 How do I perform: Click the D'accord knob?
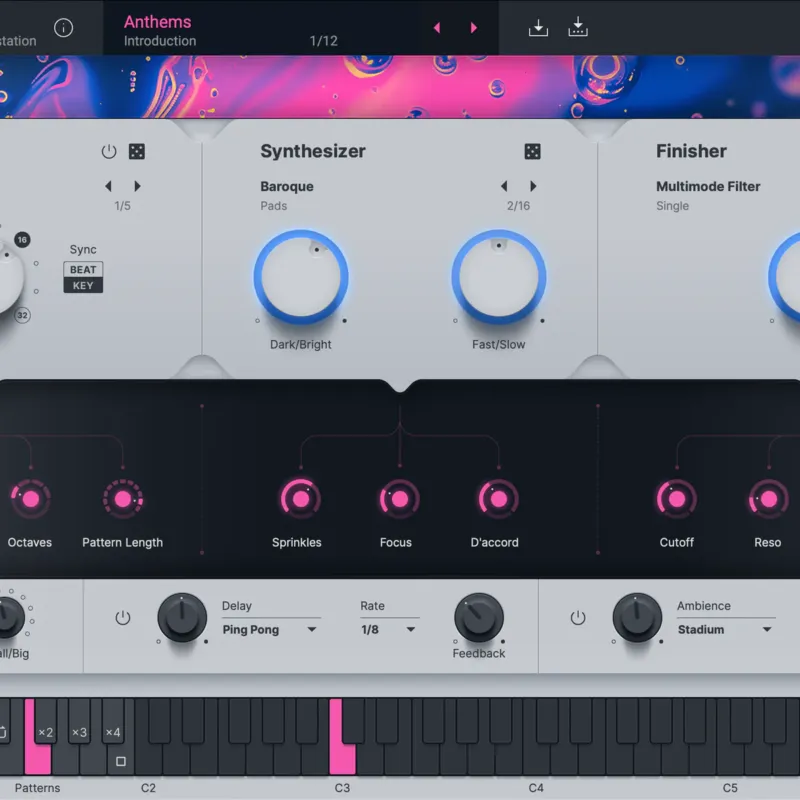pyautogui.click(x=498, y=499)
